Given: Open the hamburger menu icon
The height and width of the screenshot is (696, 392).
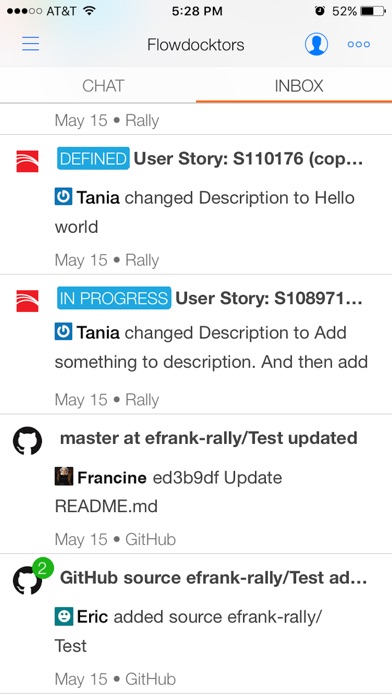Looking at the screenshot, I should click(x=31, y=44).
